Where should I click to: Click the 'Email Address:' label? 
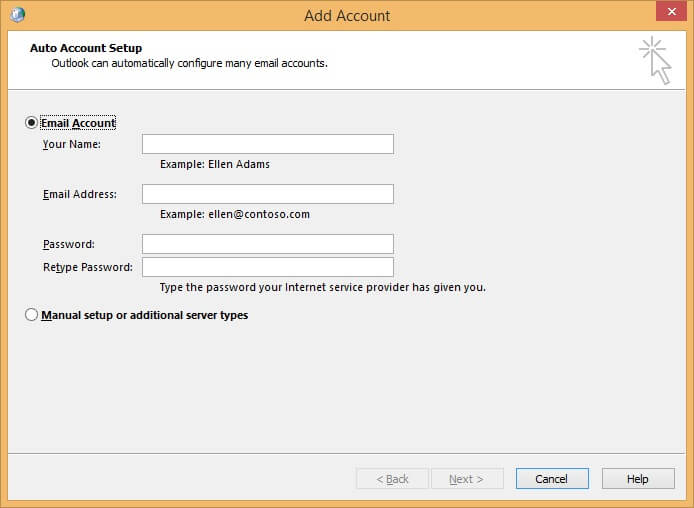point(80,194)
